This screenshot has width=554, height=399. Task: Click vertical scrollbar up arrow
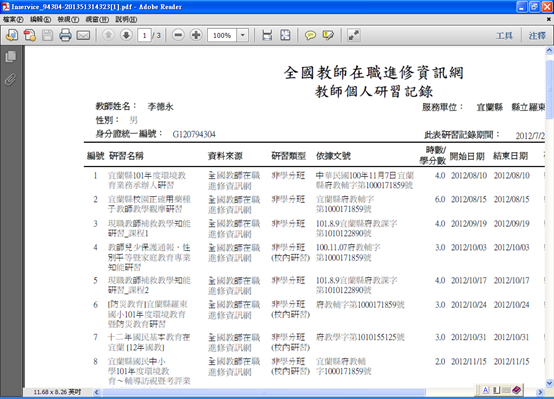point(549,50)
